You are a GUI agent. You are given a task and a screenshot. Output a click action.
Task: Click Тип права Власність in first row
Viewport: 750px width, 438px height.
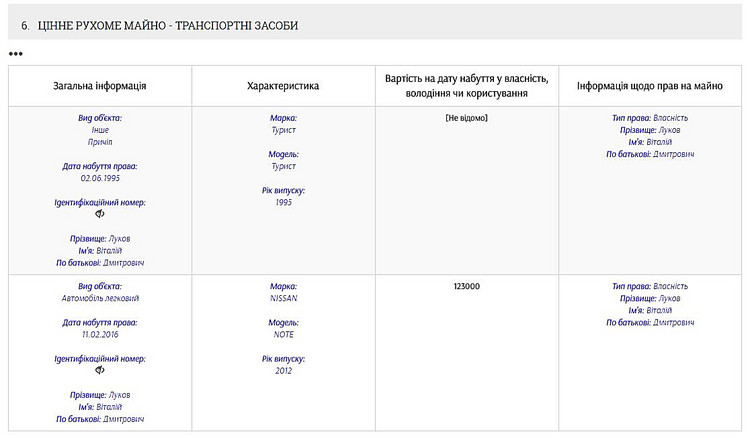pos(650,118)
